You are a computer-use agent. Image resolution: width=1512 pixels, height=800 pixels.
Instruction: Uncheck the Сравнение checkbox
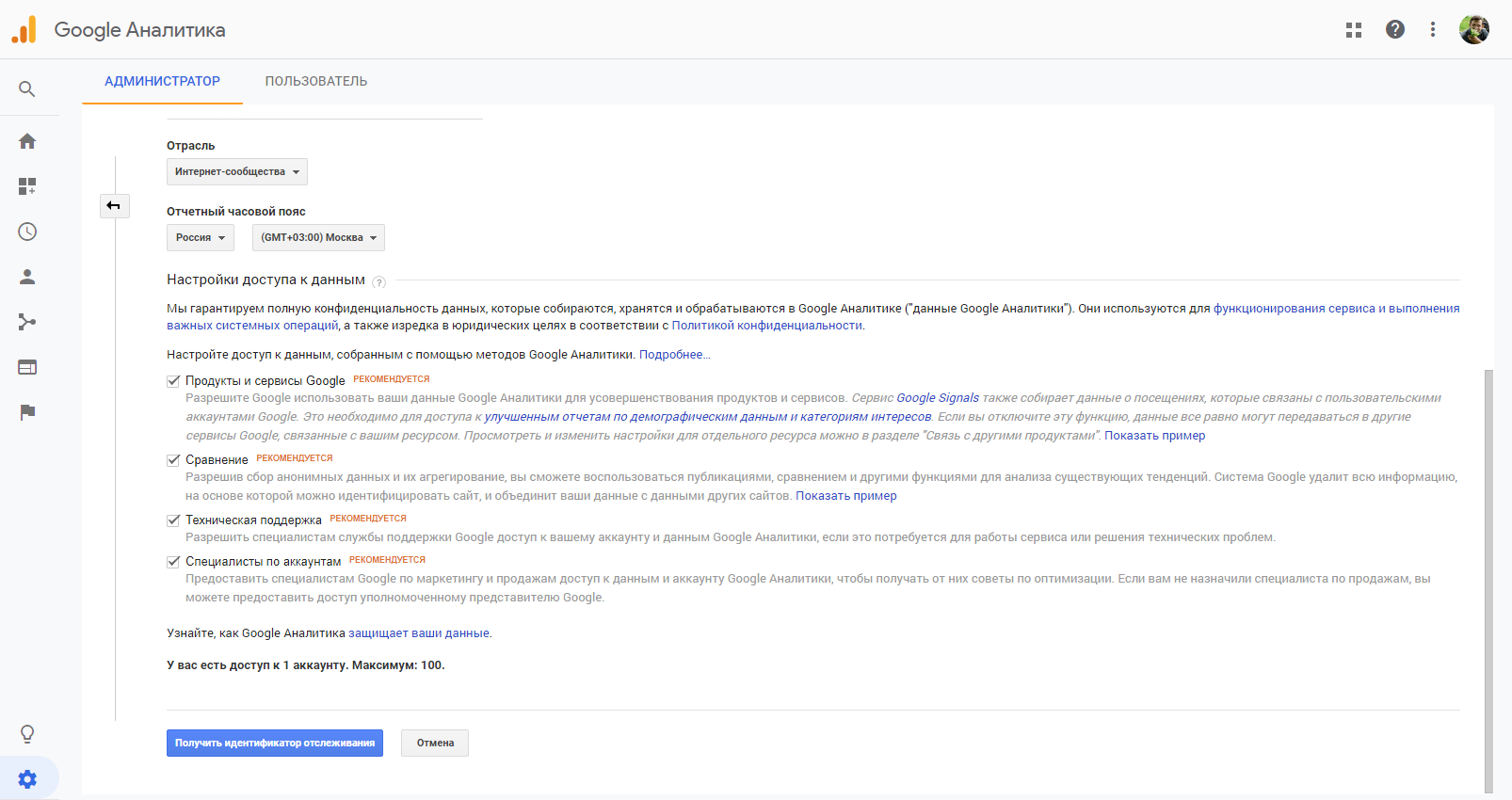pos(173,460)
